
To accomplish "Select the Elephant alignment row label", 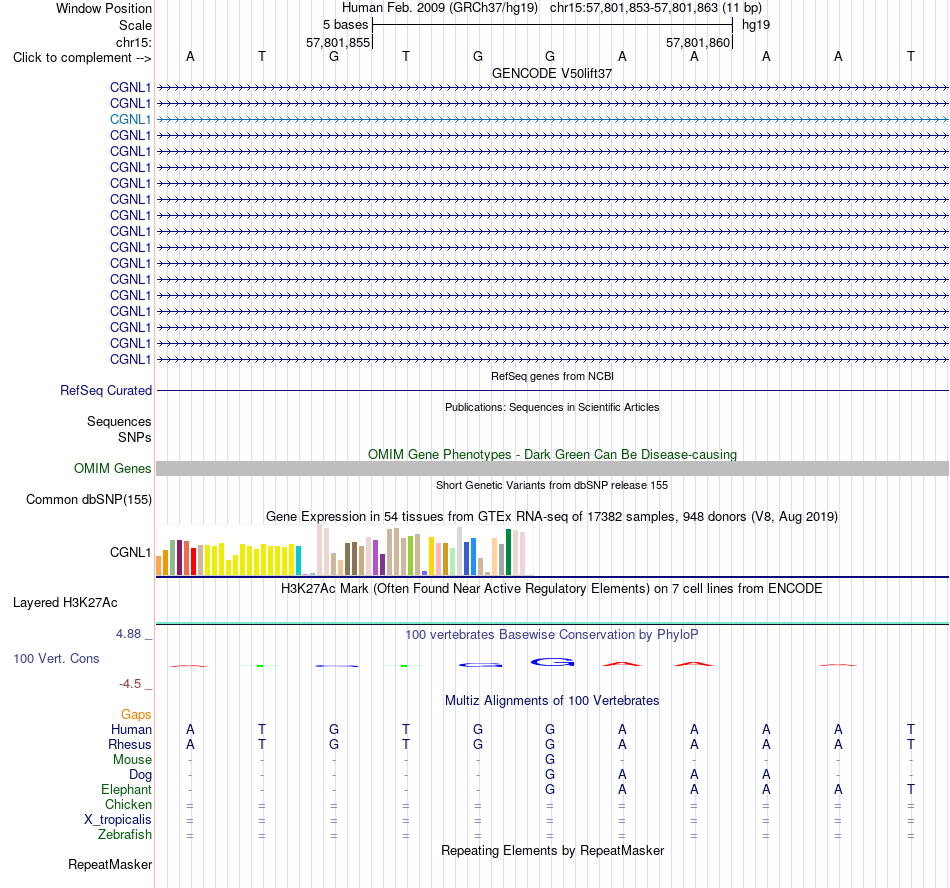I will click(127, 789).
